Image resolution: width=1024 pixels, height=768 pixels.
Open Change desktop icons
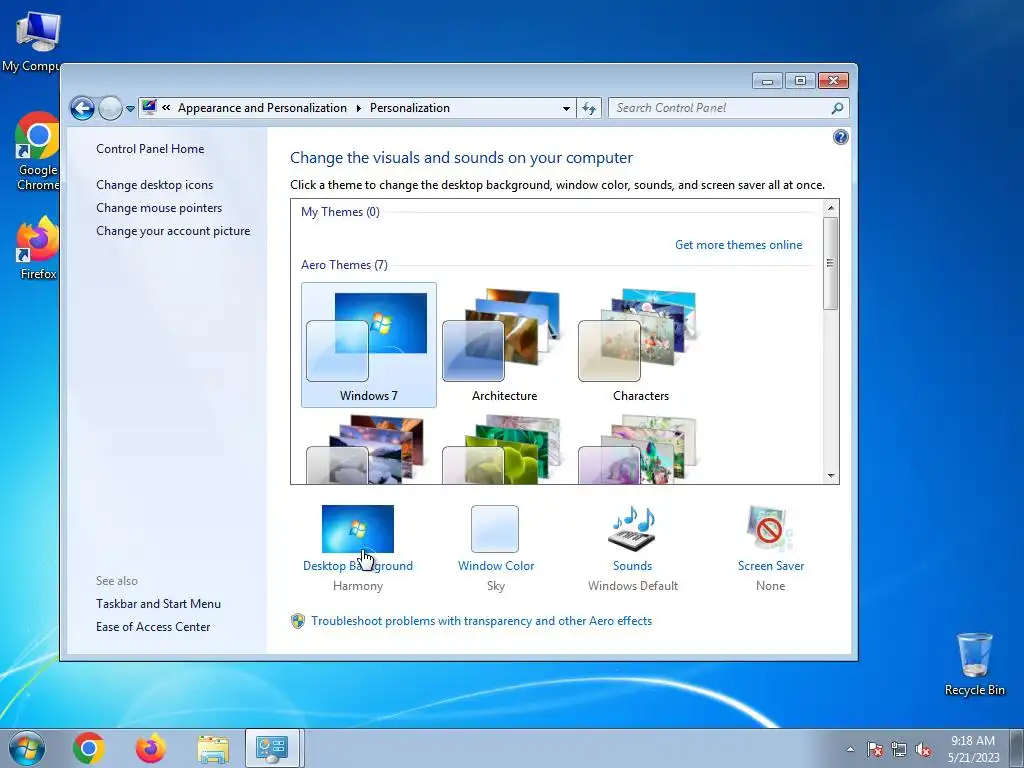tap(154, 185)
